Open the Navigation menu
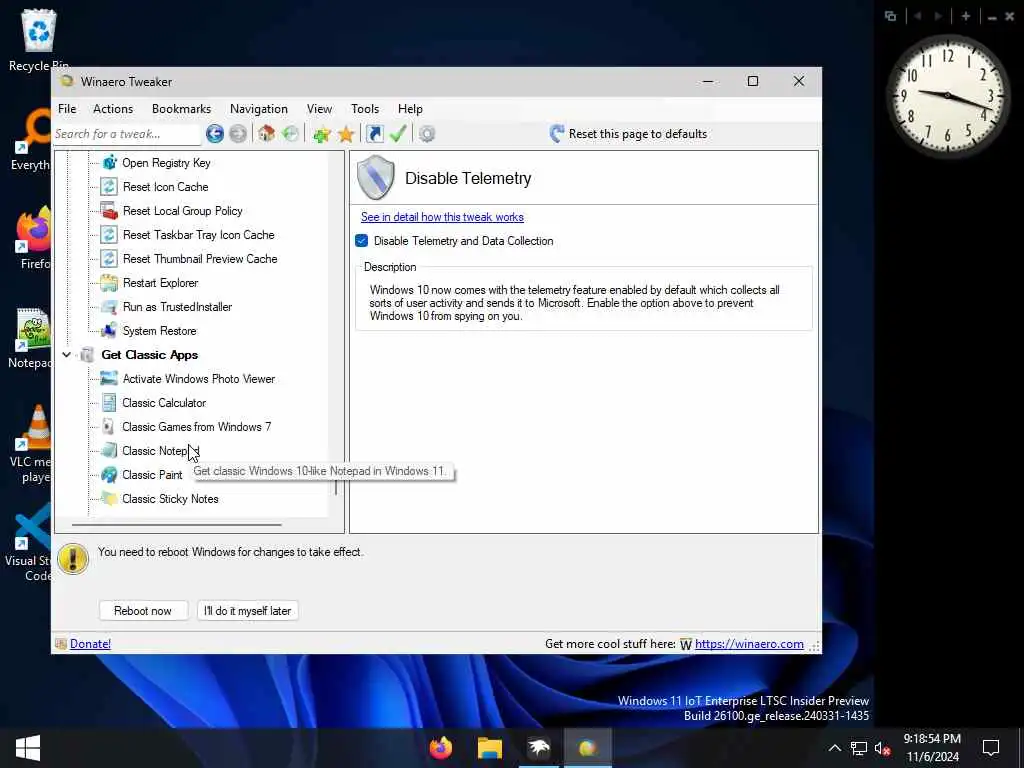This screenshot has width=1024, height=768. (259, 109)
